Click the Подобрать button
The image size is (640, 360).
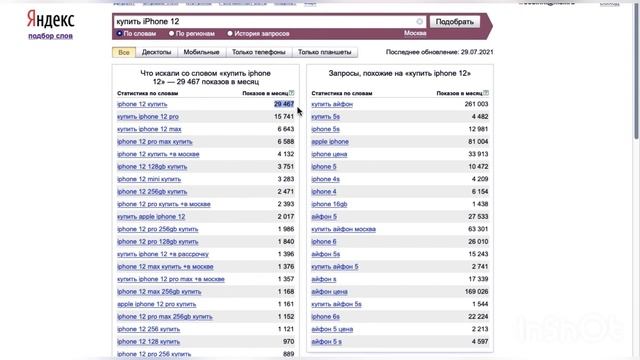point(455,22)
